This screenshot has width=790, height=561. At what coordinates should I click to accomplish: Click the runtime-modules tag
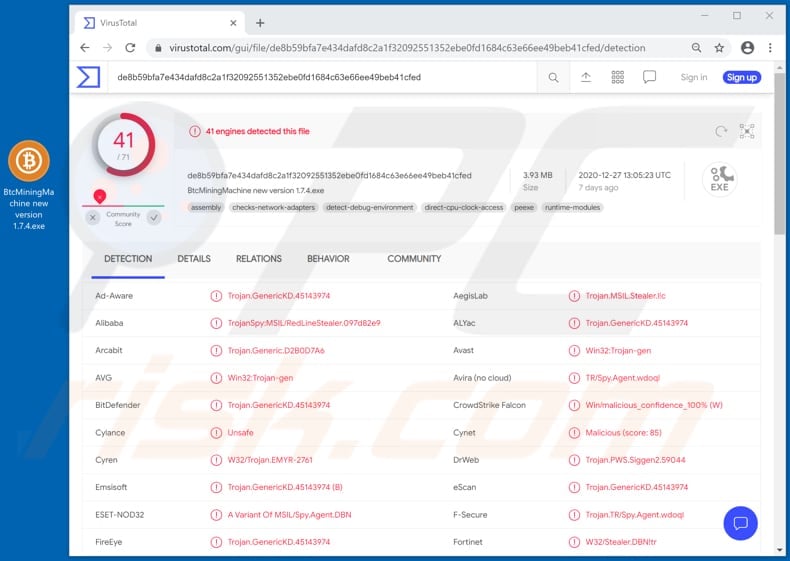pos(572,207)
